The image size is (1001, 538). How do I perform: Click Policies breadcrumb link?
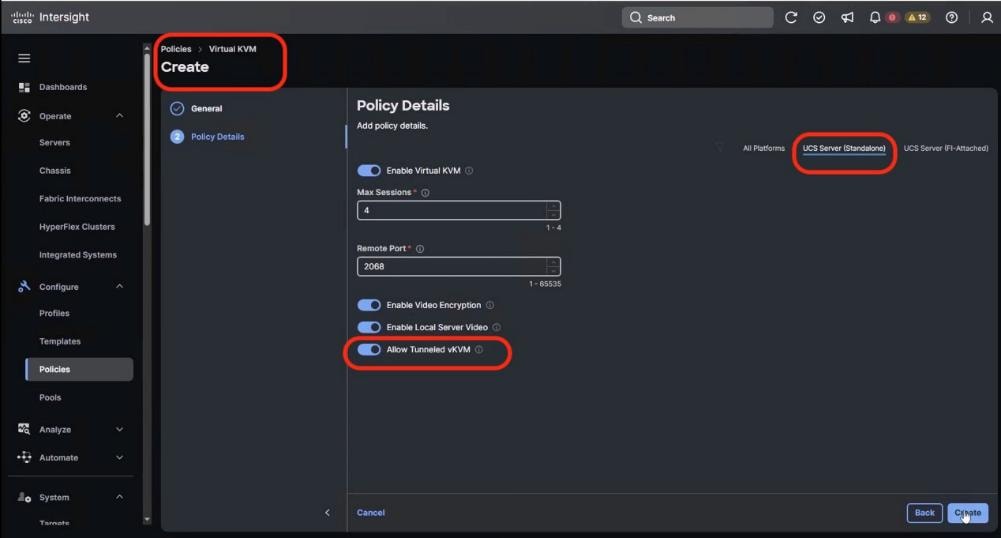(176, 49)
